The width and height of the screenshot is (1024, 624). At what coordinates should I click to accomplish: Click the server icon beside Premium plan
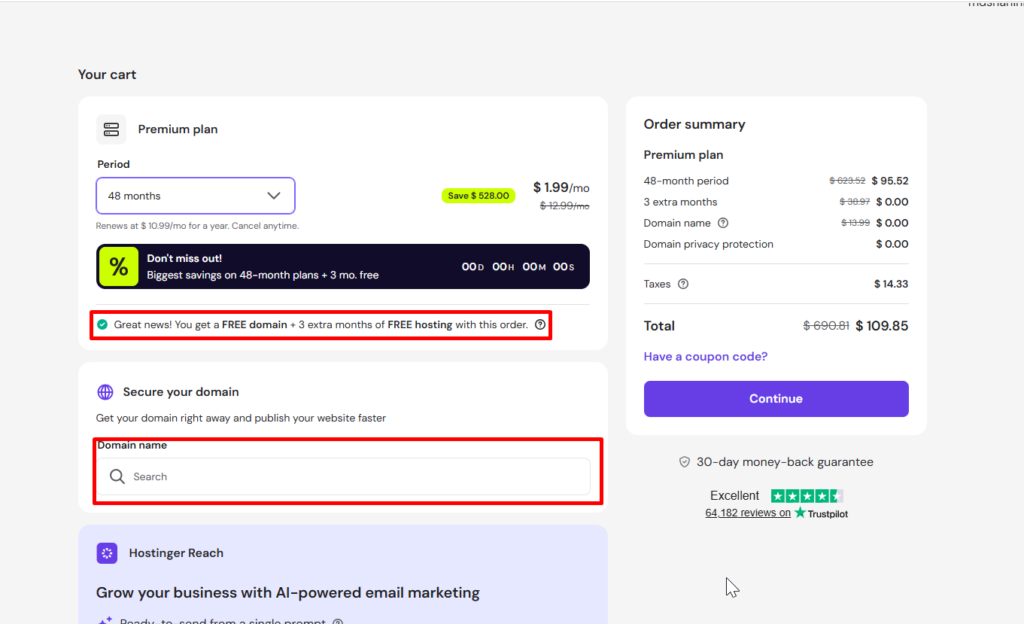coord(111,129)
